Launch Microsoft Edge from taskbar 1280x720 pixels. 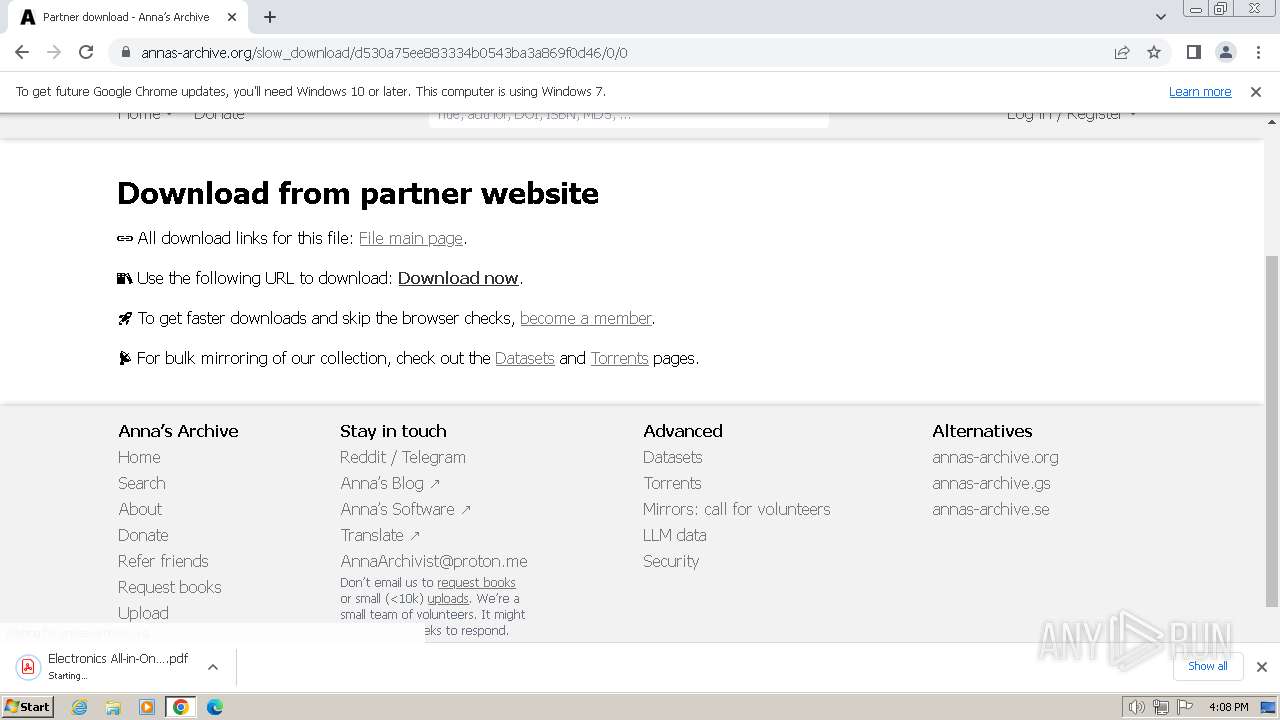[215, 707]
